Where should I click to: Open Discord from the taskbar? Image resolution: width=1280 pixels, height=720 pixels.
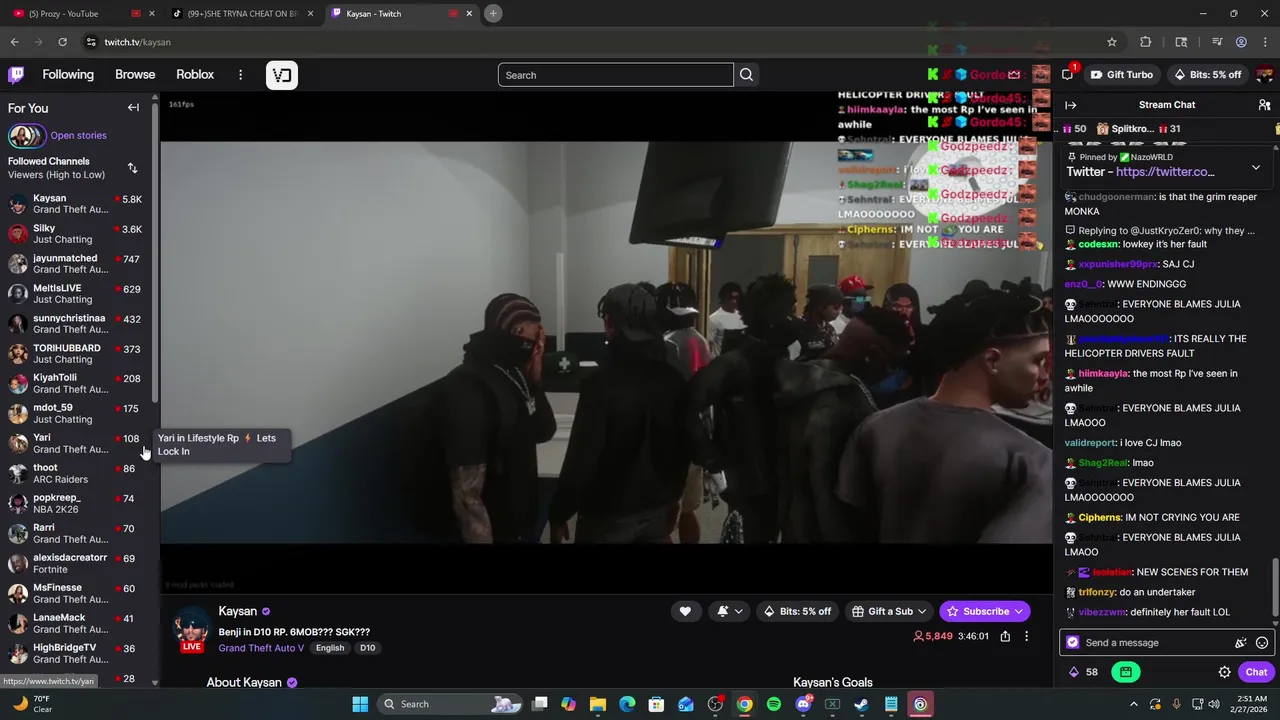tap(803, 704)
